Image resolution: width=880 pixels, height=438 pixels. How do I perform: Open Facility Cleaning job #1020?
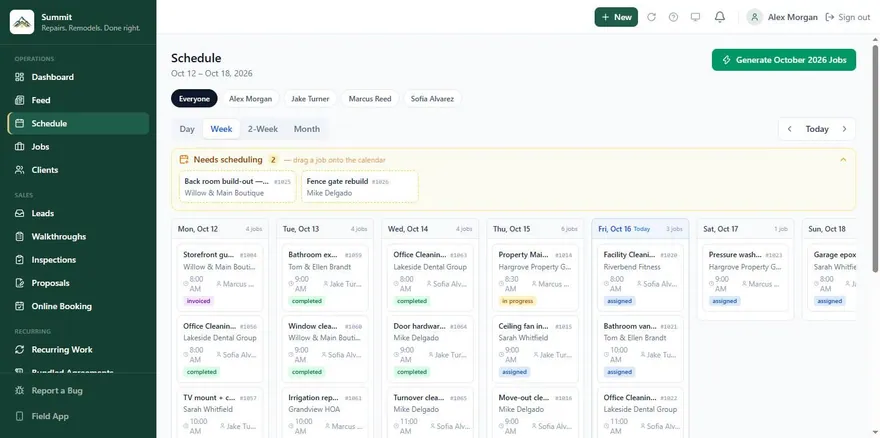pos(640,277)
